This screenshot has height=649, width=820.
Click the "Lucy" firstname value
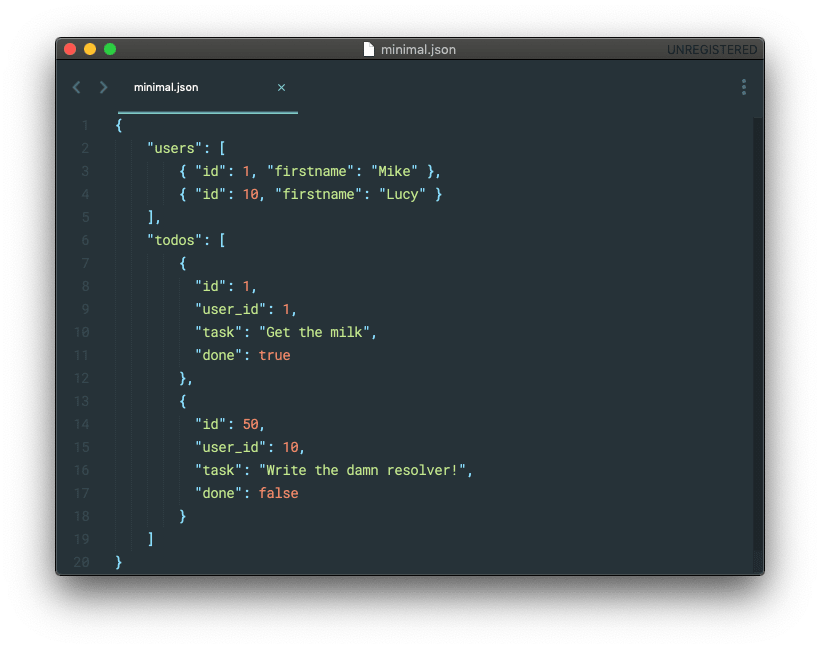[x=404, y=194]
